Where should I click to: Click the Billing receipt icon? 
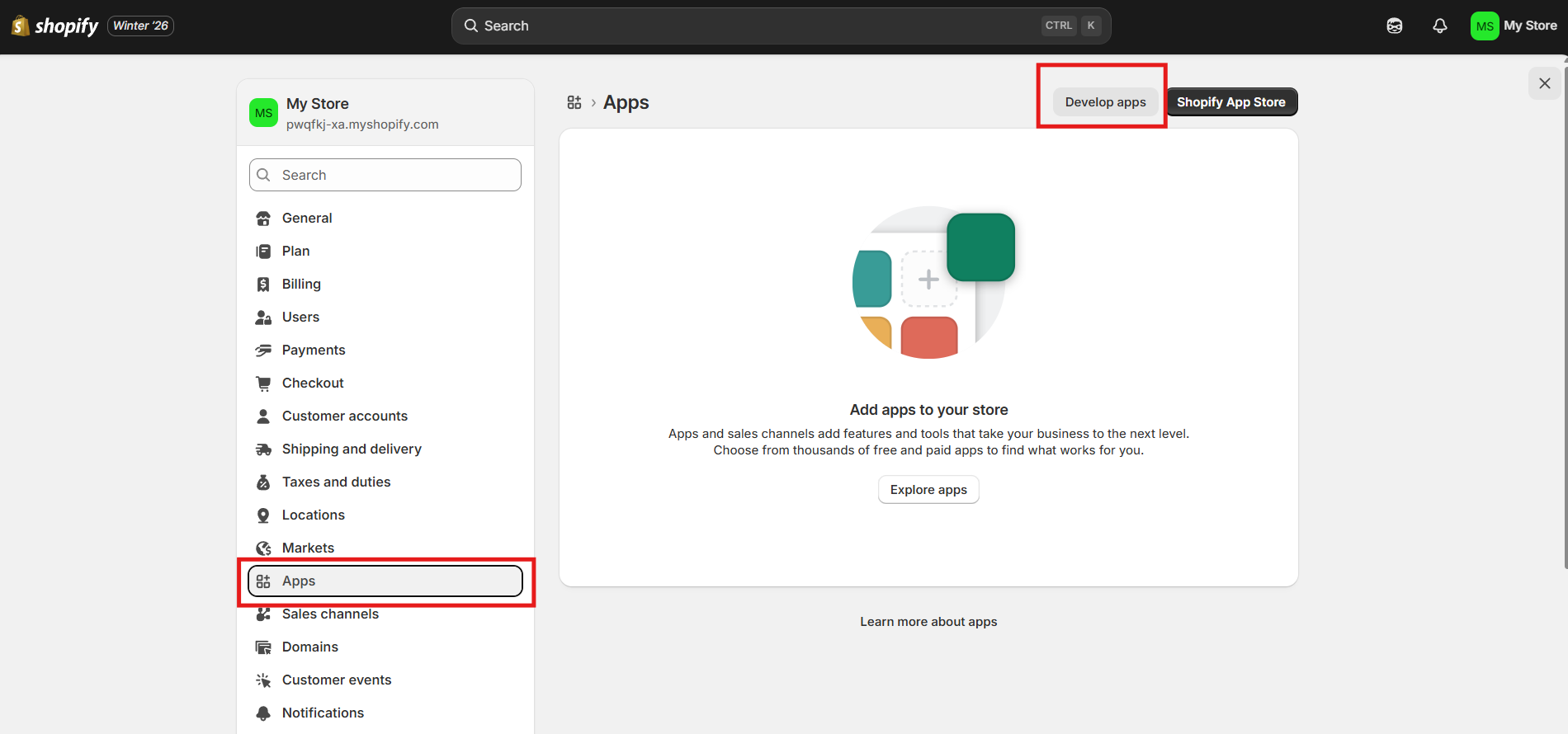[263, 285]
